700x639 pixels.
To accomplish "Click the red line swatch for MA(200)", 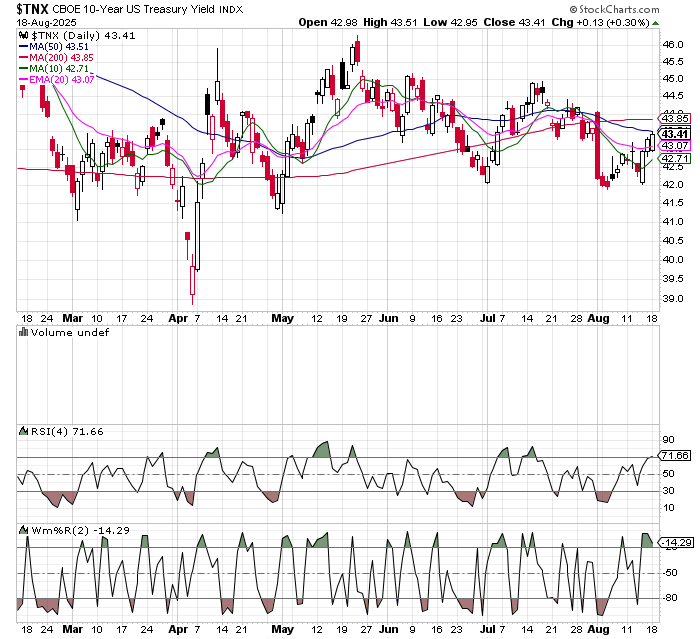I will [24, 58].
